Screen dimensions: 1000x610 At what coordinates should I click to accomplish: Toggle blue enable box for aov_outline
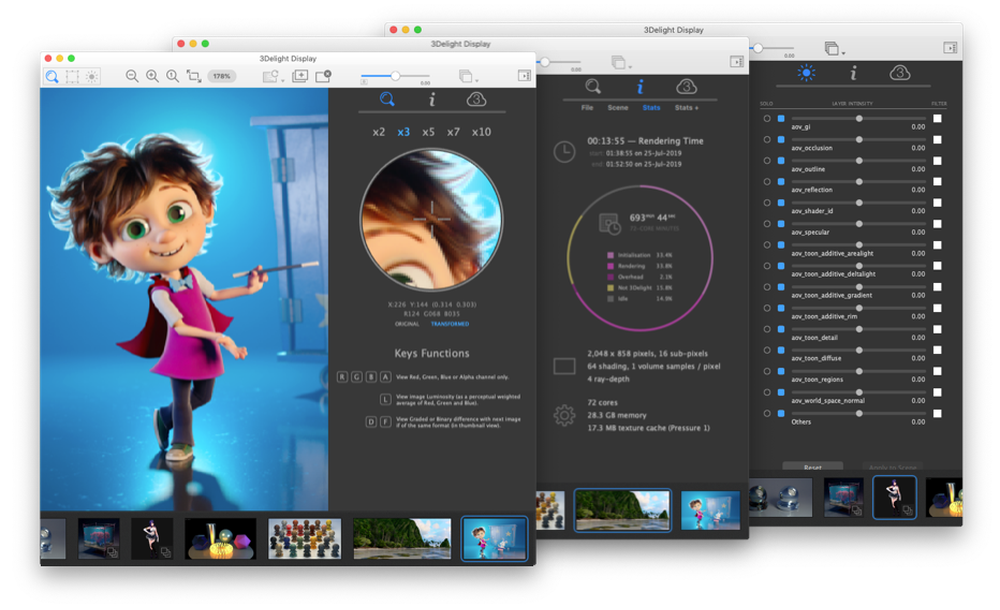point(781,161)
